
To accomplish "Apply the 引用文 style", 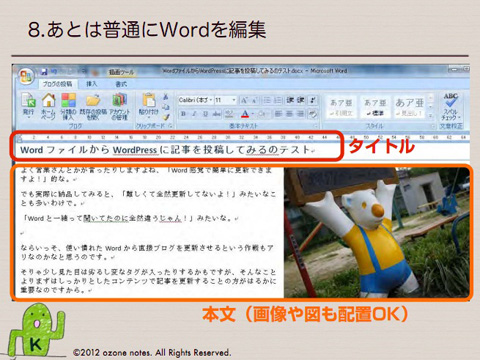I will (x=341, y=107).
